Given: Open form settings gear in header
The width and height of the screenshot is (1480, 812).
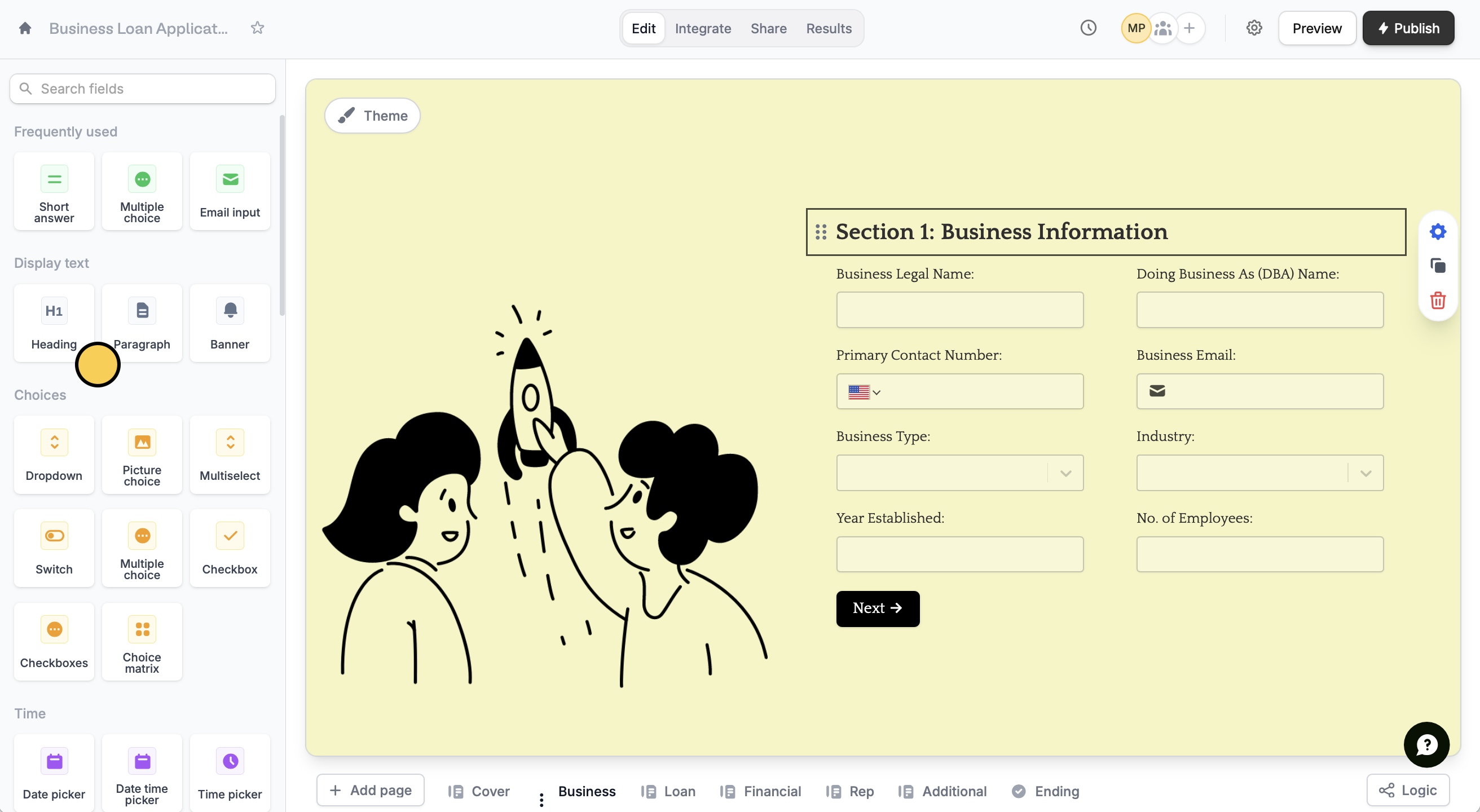Looking at the screenshot, I should 1254,28.
